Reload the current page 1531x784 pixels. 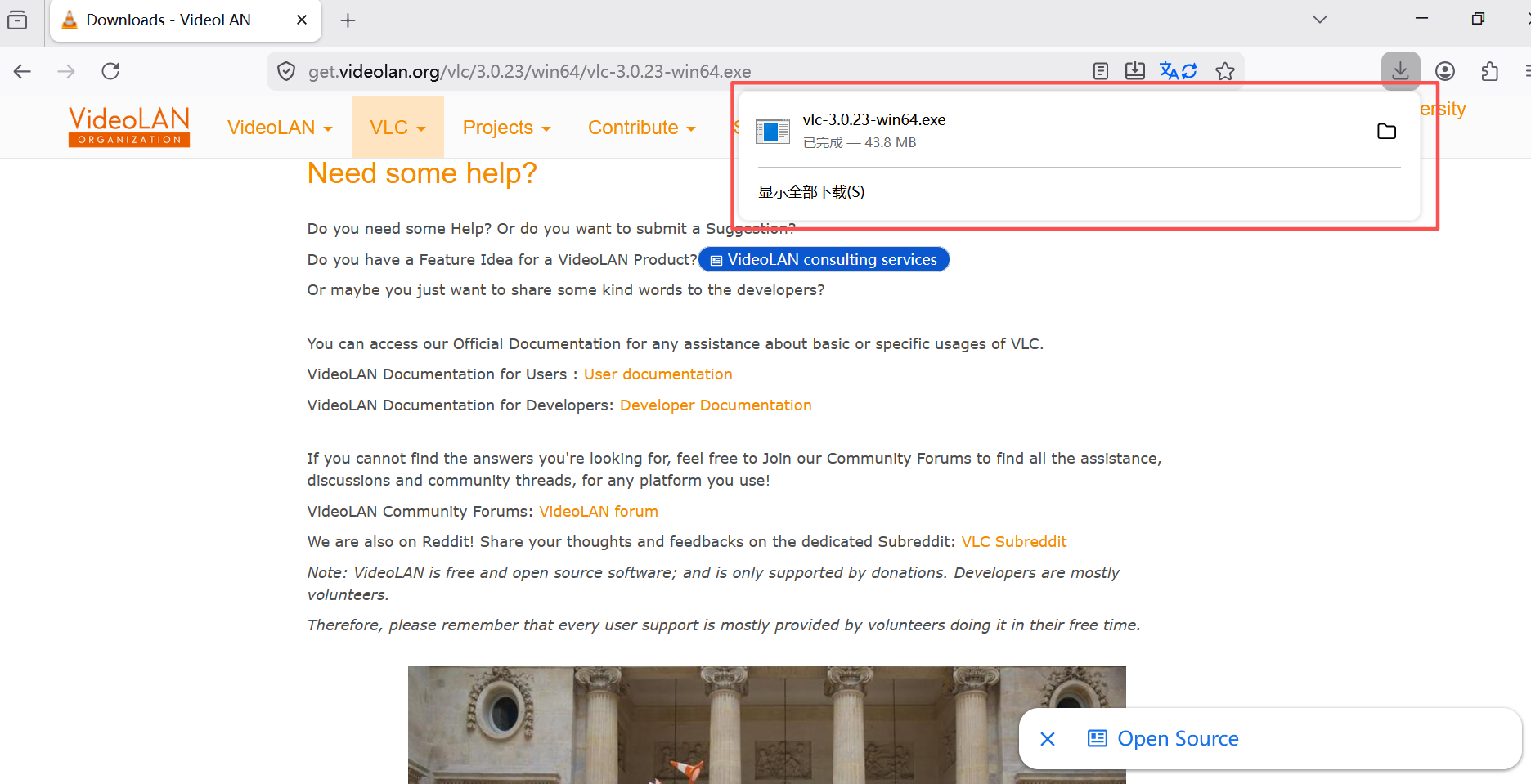(x=110, y=71)
